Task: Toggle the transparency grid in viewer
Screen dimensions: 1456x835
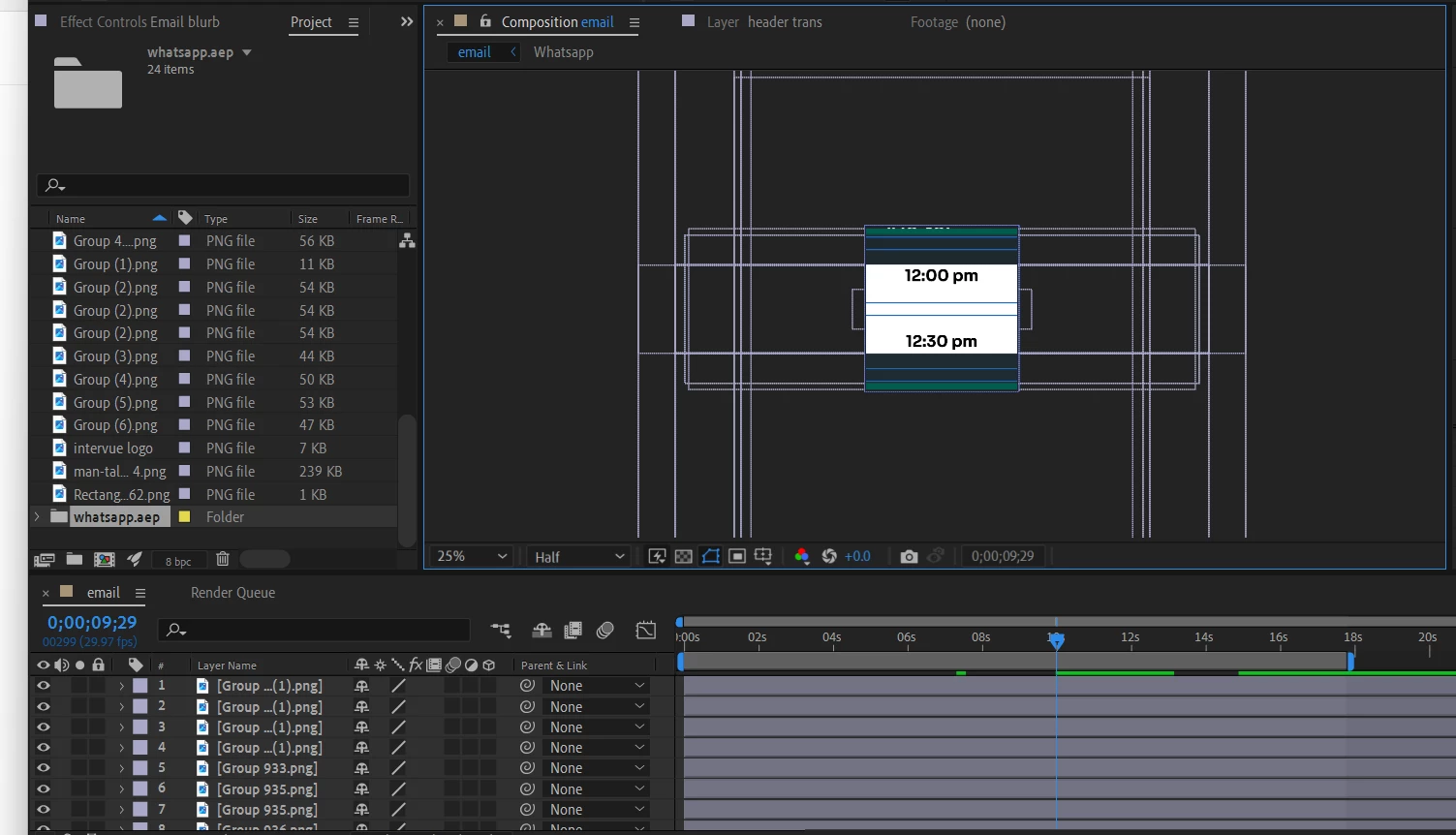Action: (x=684, y=556)
